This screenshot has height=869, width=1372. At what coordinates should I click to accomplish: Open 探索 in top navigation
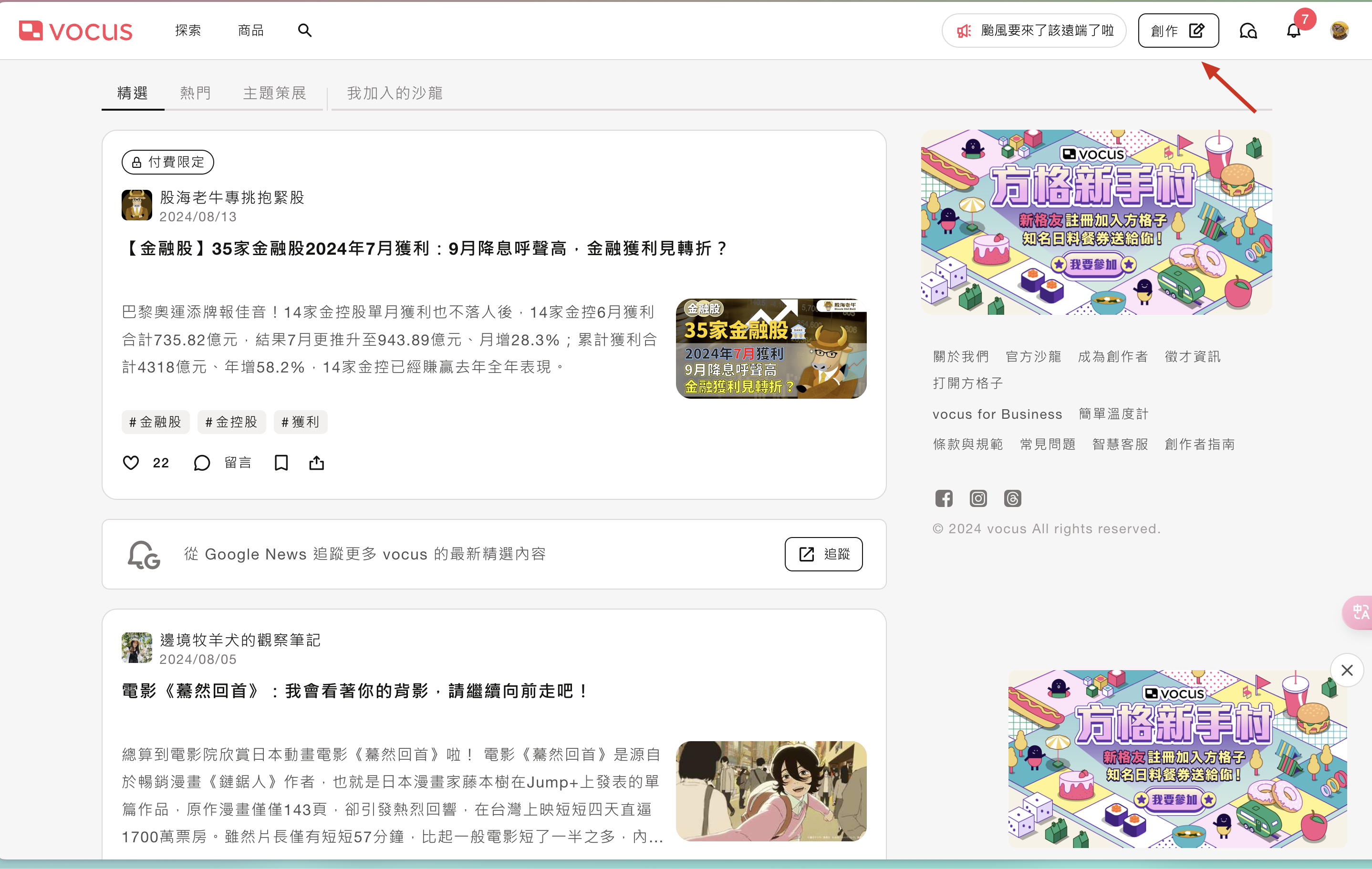[x=188, y=30]
